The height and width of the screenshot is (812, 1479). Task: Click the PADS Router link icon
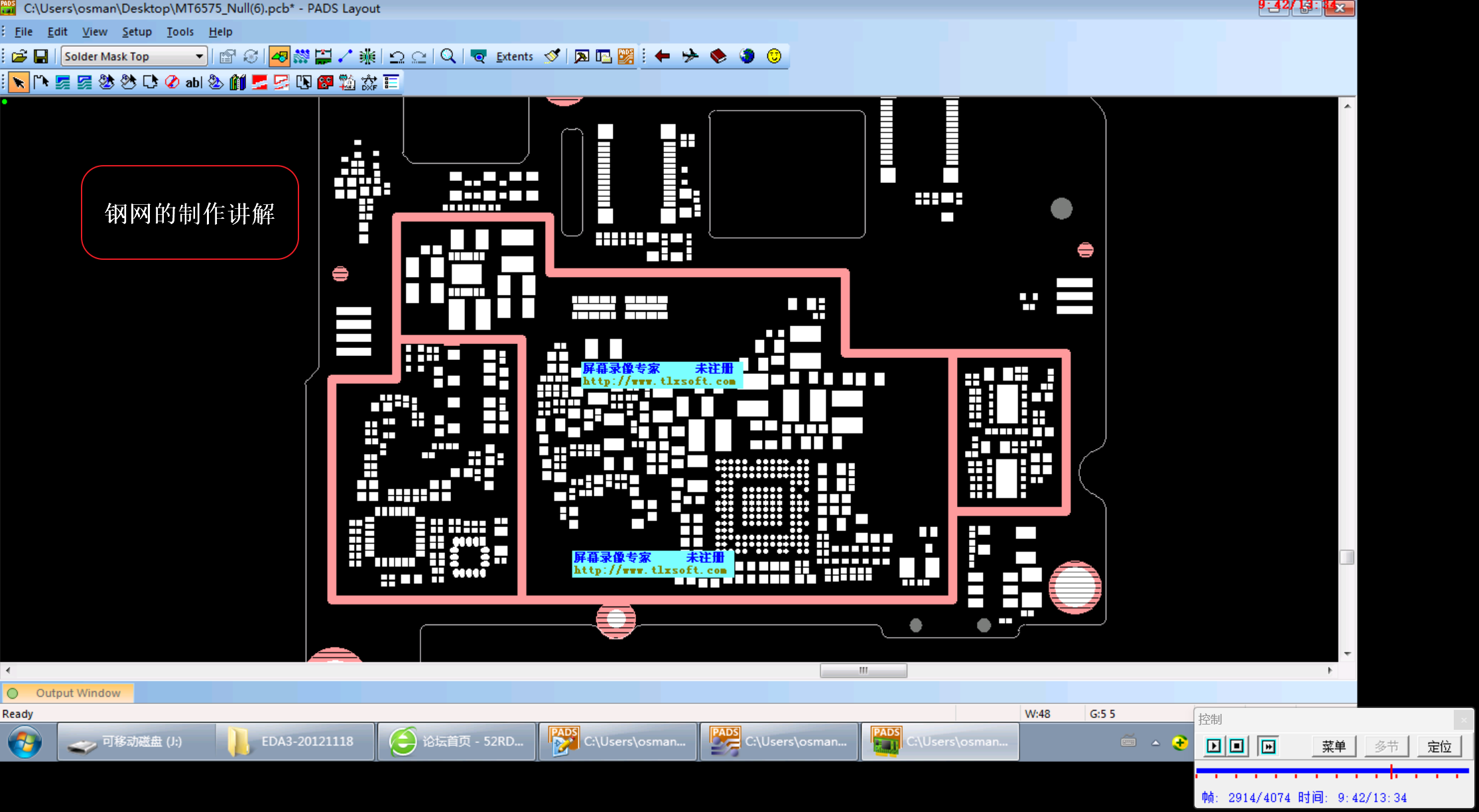[x=625, y=56]
